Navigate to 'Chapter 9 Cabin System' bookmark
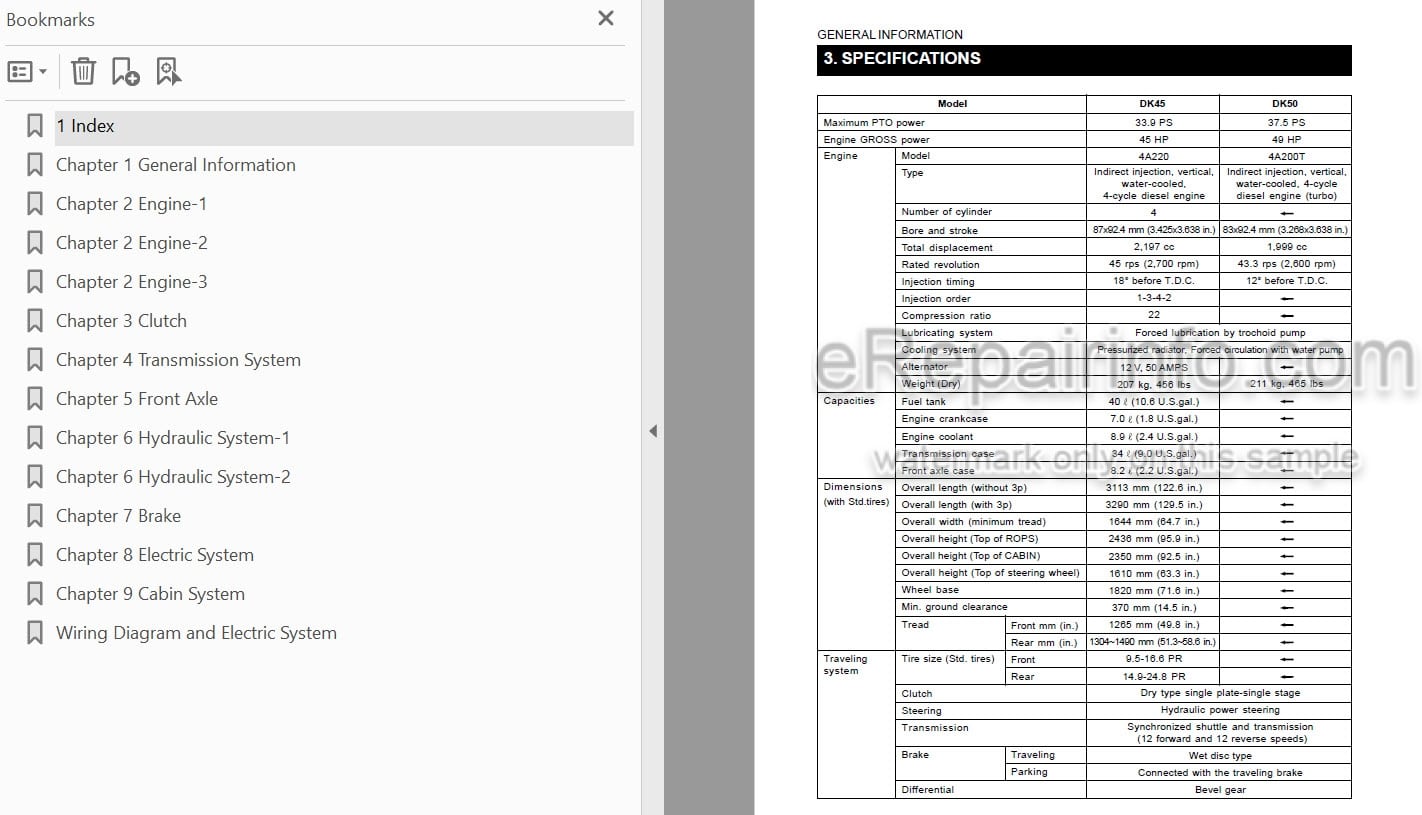Viewport: 1422px width, 815px height. pyautogui.click(x=150, y=594)
